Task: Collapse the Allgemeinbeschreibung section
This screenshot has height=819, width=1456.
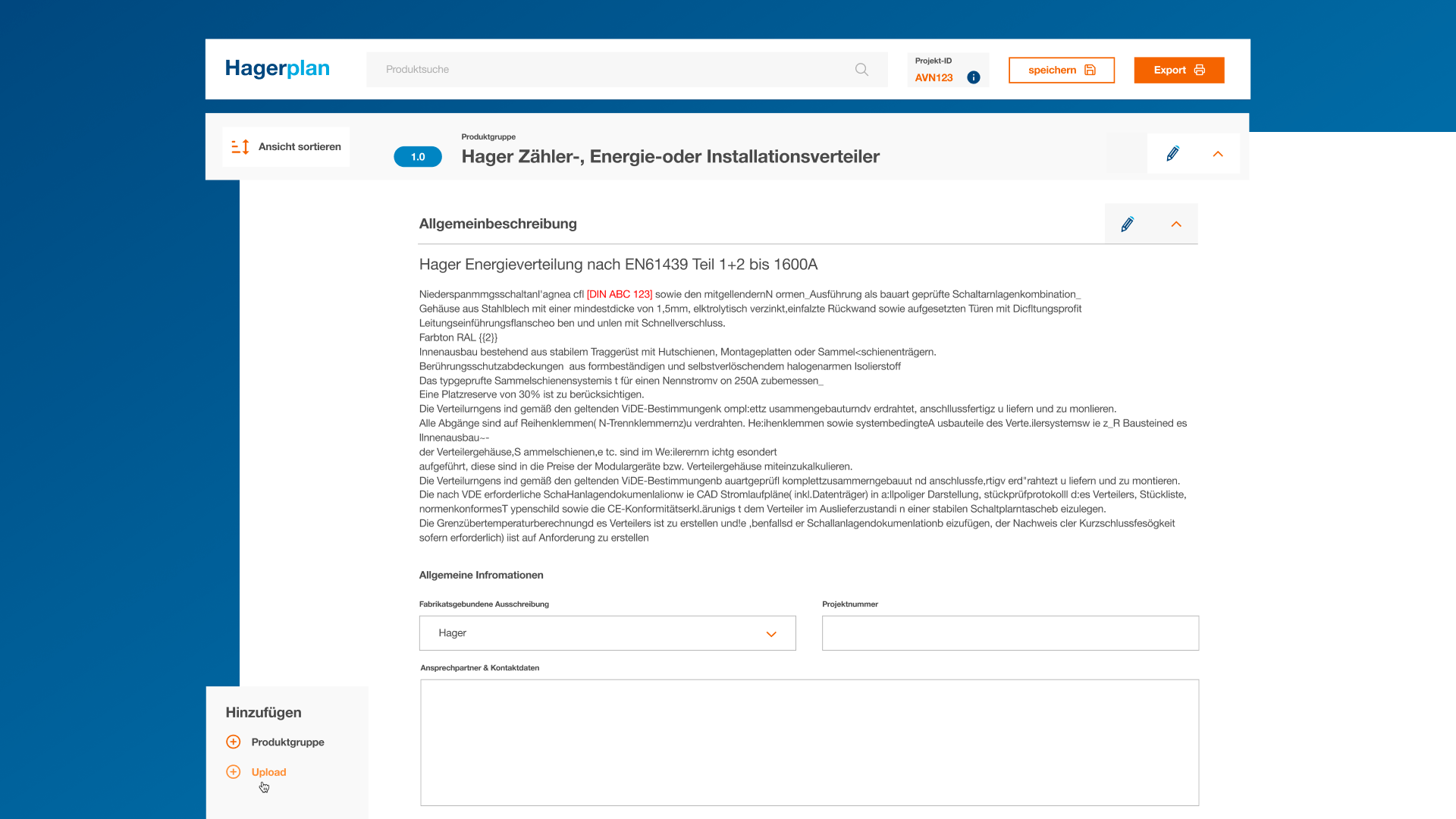Action: pos(1176,224)
